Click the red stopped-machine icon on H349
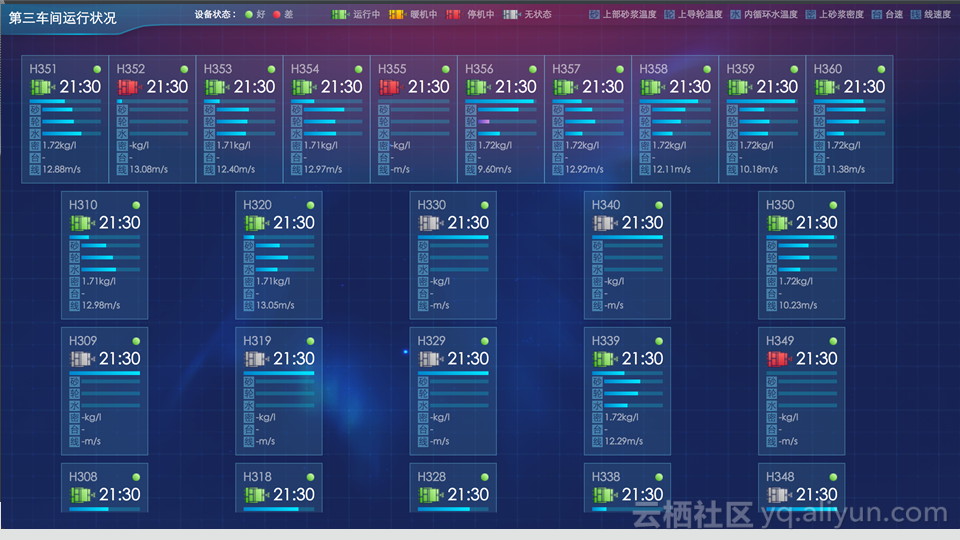This screenshot has height=540, width=960. point(778,359)
